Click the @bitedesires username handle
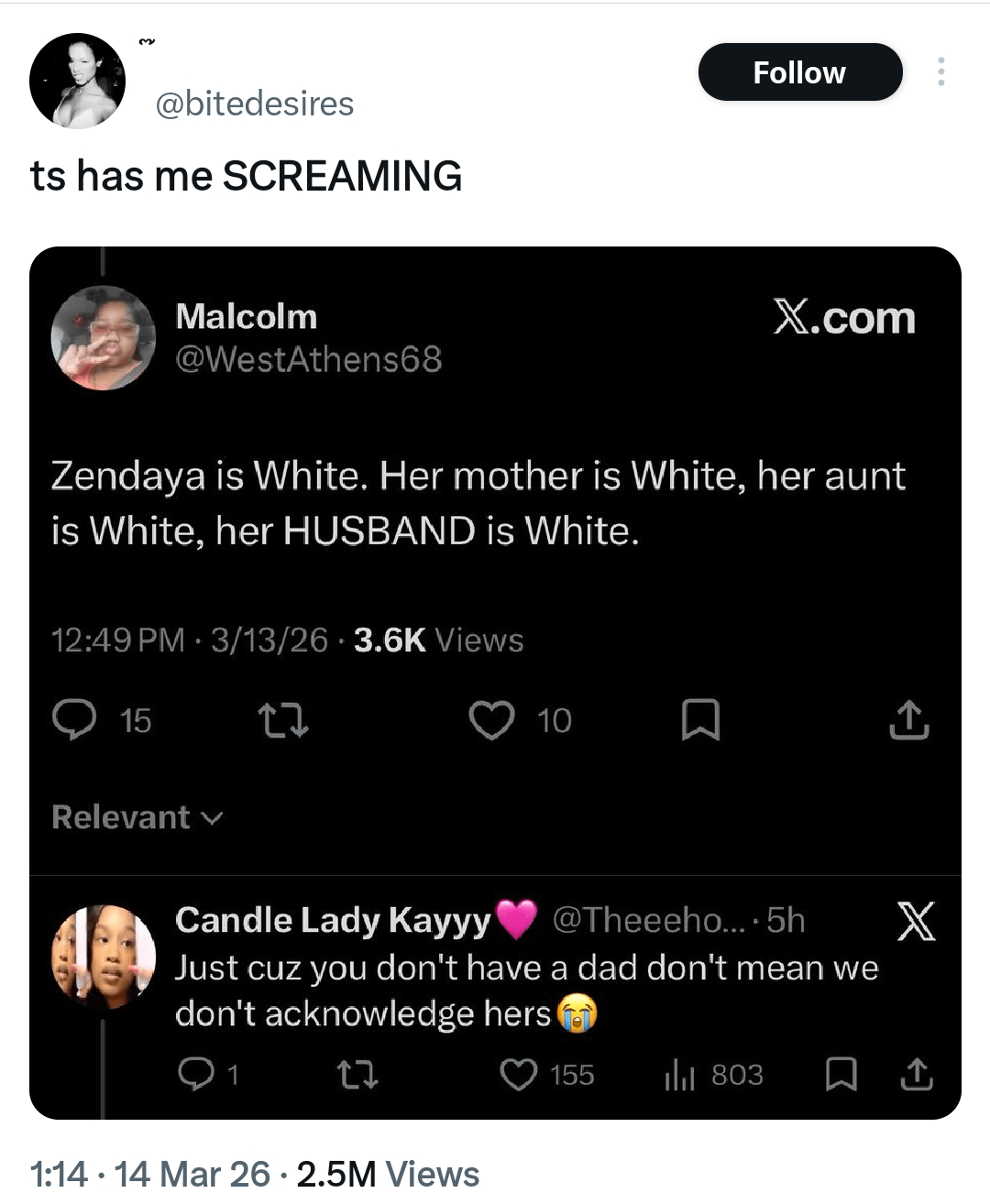 coord(255,104)
